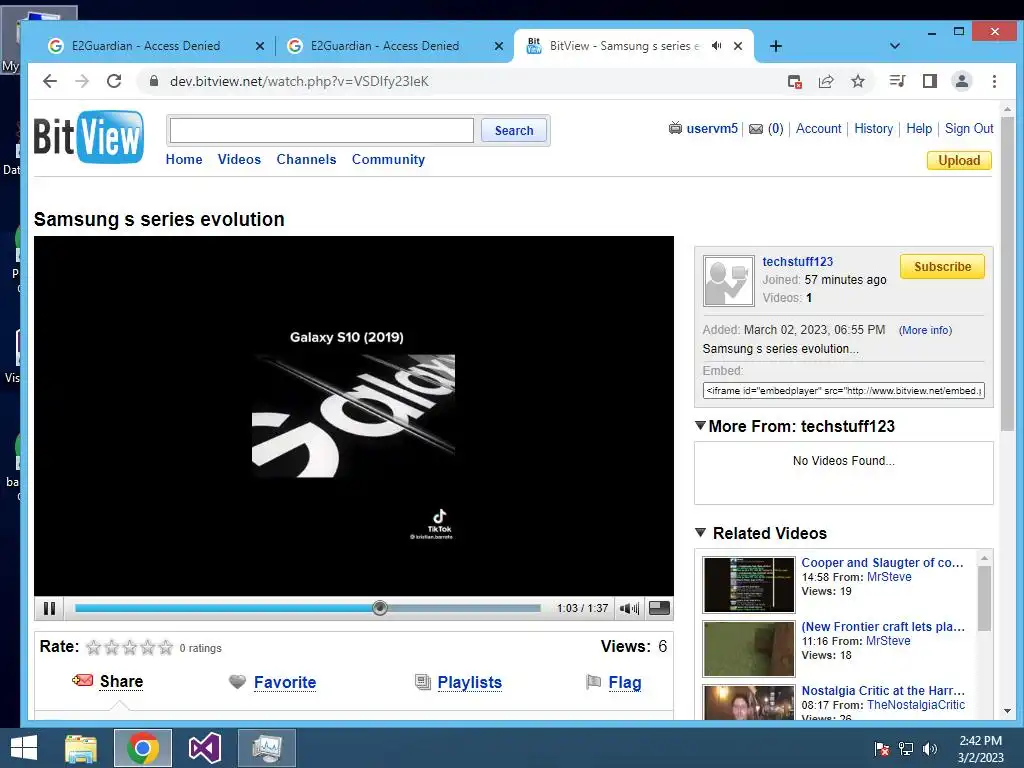Open the media control icon
1024x768 pixels.
click(897, 81)
